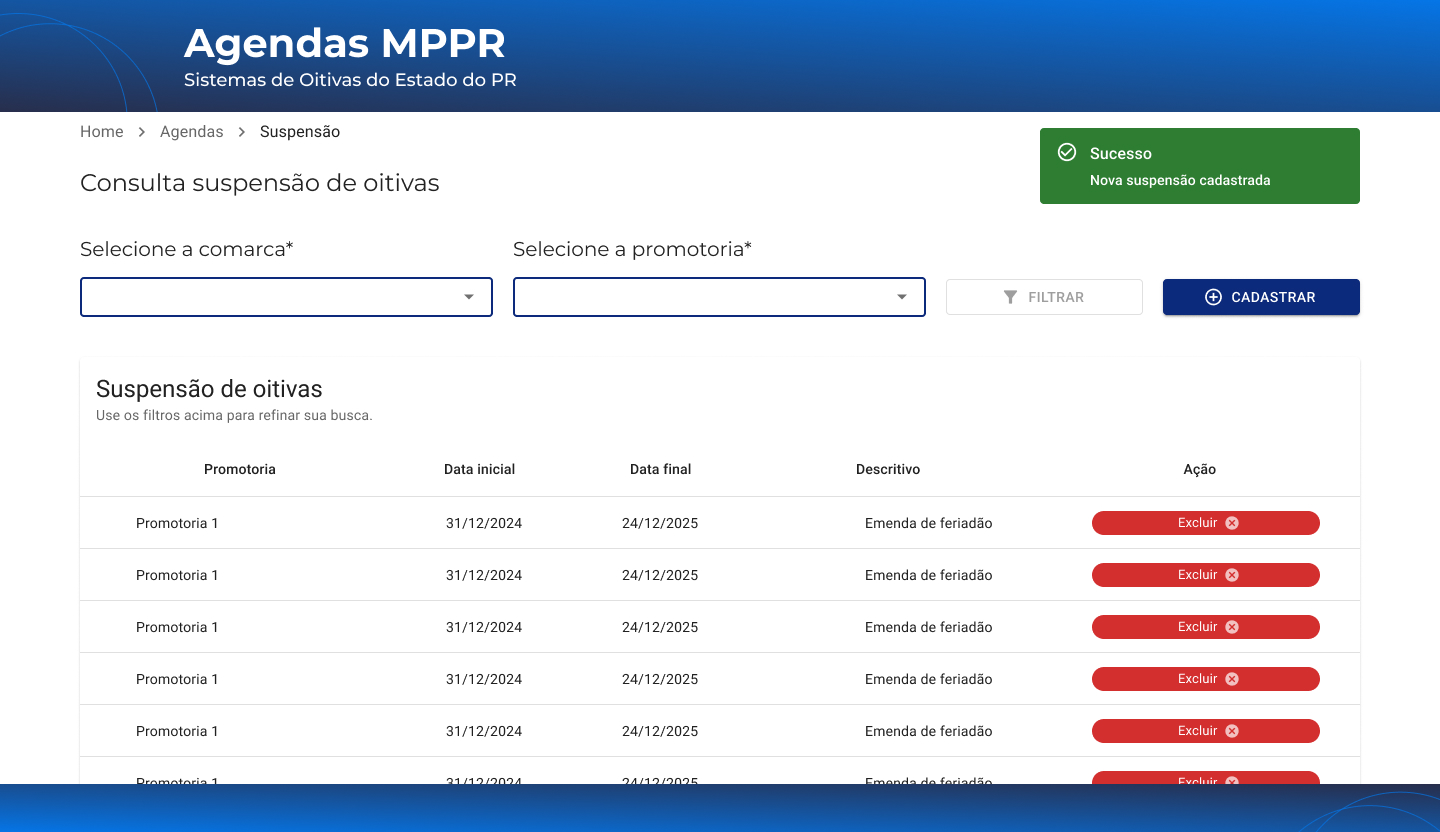1440x832 pixels.
Task: Click the Data final column header
Action: 660,469
